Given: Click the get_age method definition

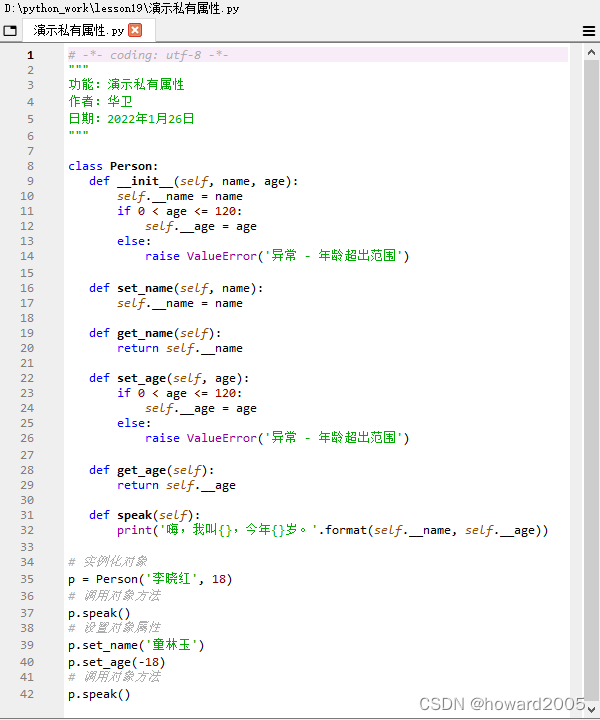Looking at the screenshot, I should (151, 470).
